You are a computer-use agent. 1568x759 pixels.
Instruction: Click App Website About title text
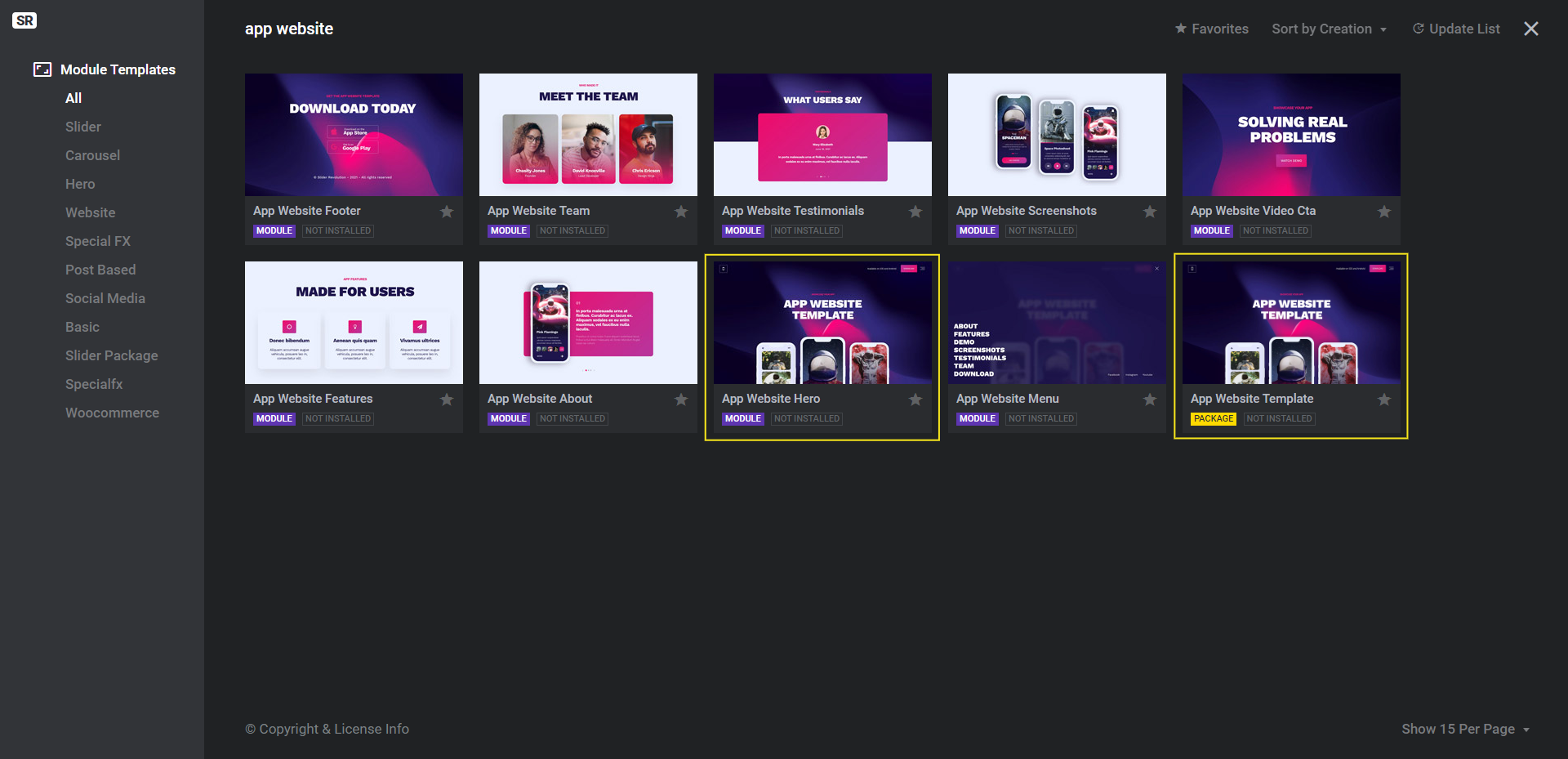pos(540,399)
